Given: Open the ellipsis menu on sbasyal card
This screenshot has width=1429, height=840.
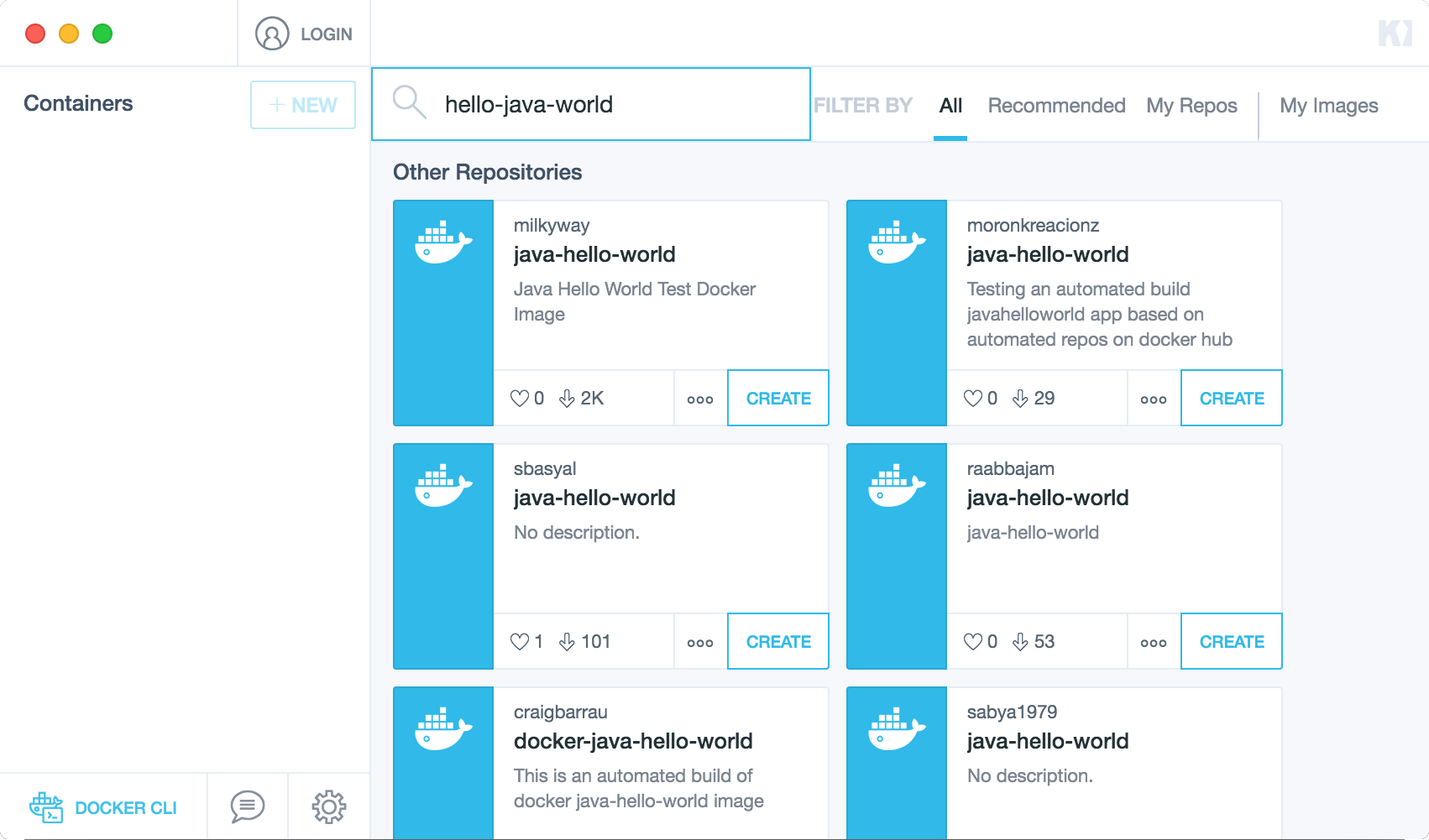Looking at the screenshot, I should (x=700, y=643).
